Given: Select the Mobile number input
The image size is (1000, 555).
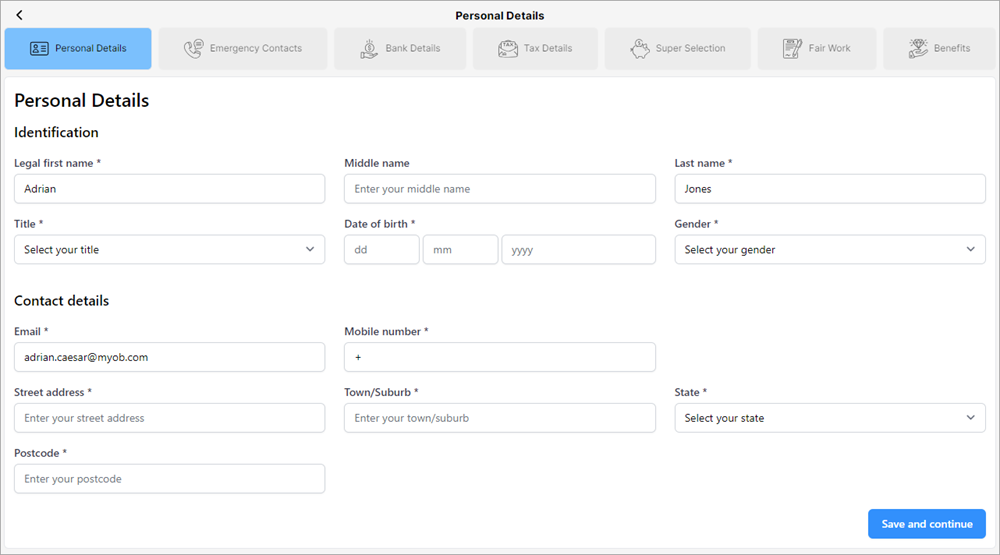Looking at the screenshot, I should pyautogui.click(x=499, y=357).
